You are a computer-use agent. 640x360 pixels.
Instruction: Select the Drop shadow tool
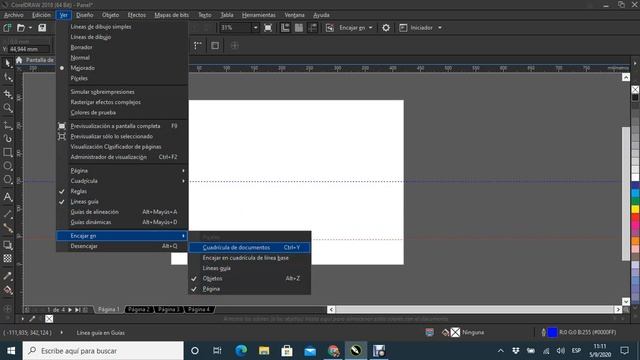point(7,245)
